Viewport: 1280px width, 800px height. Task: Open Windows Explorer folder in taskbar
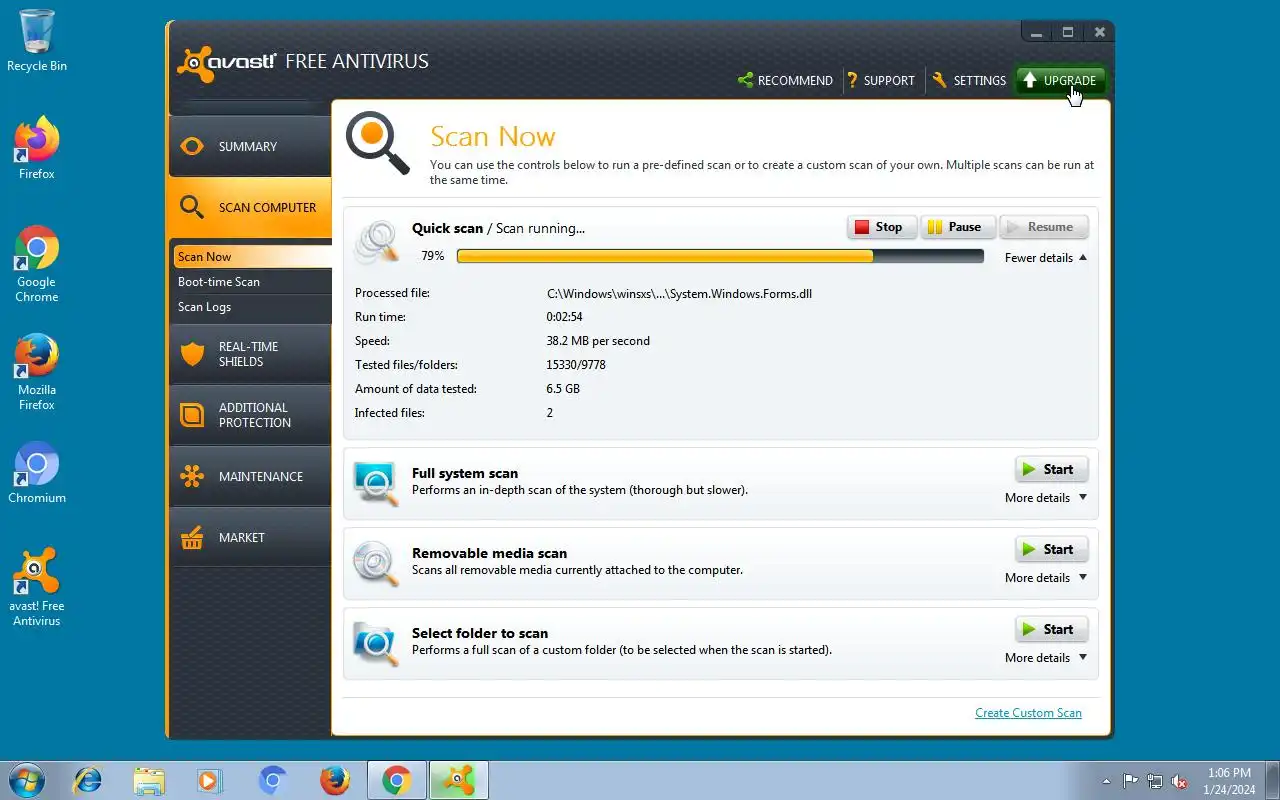(x=148, y=780)
